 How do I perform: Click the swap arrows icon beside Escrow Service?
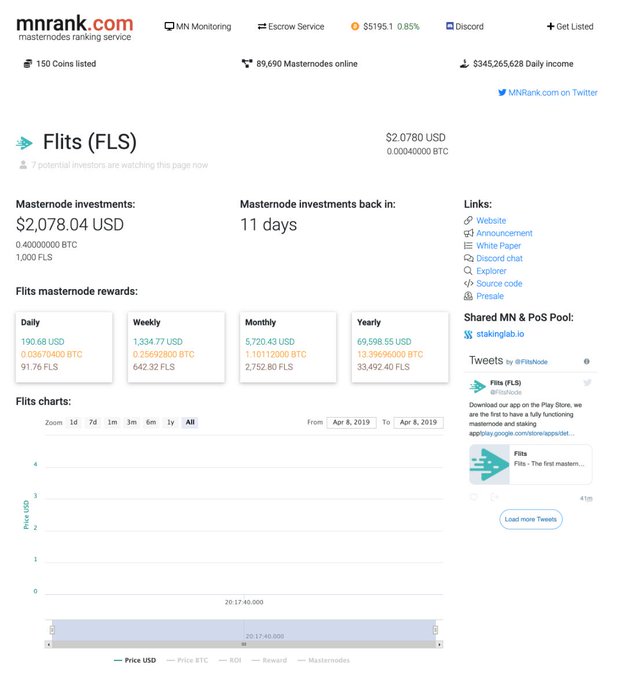point(262,26)
